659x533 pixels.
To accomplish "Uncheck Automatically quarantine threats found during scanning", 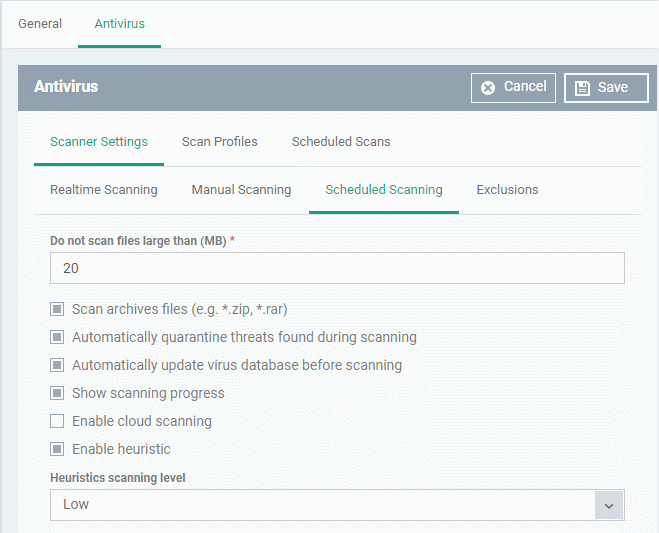I will coord(57,337).
